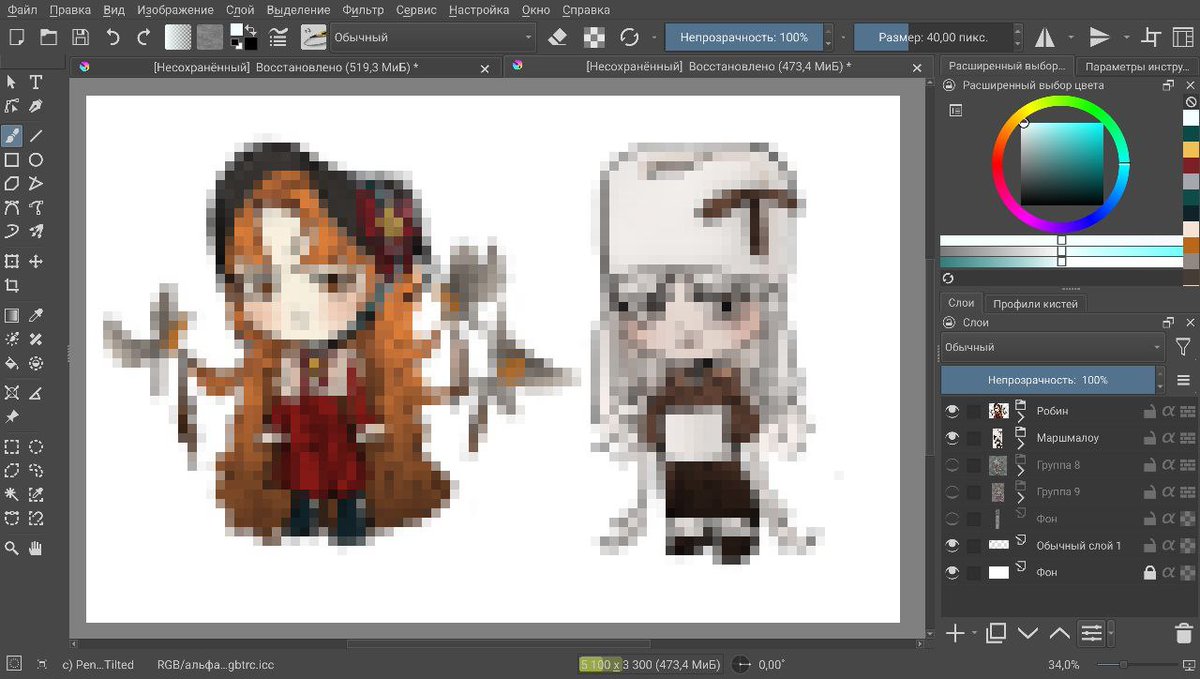Image resolution: width=1200 pixels, height=679 pixels.
Task: Show the Группа 9 layer
Action: coord(952,492)
